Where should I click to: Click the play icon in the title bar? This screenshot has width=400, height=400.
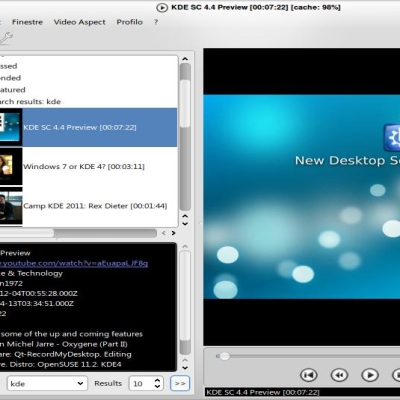(162, 8)
